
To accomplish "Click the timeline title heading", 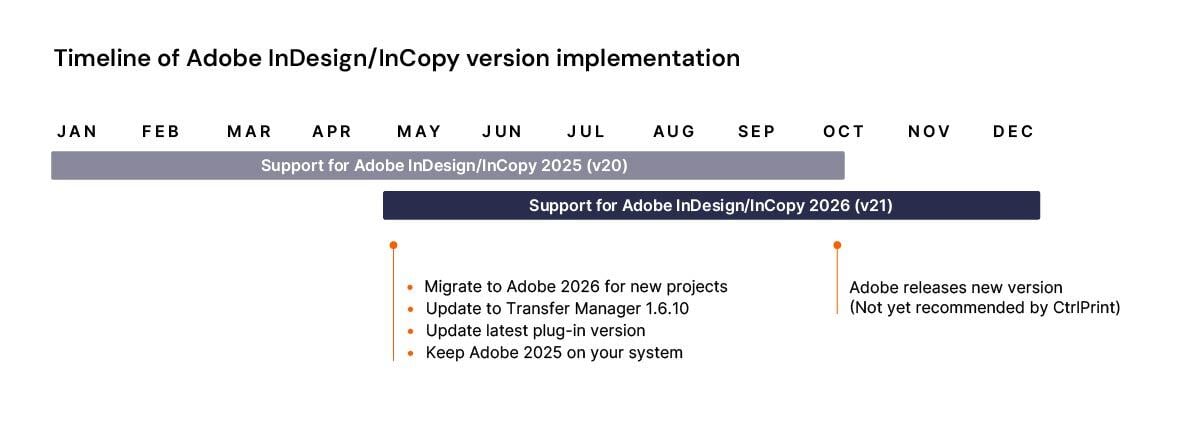I will coord(397,58).
